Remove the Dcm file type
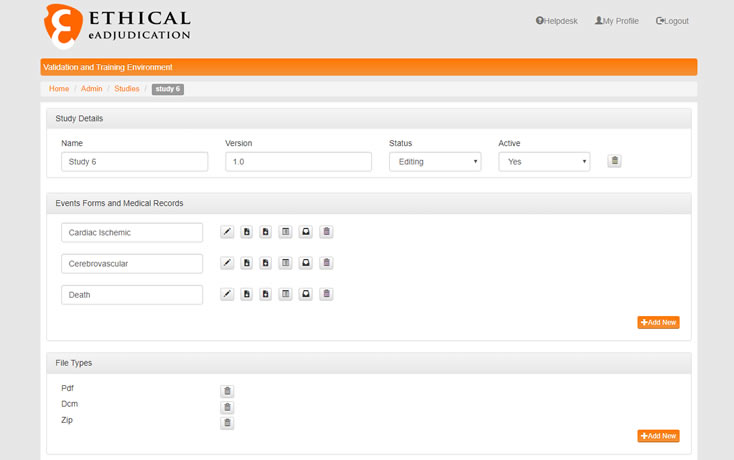734x460 pixels. [227, 407]
